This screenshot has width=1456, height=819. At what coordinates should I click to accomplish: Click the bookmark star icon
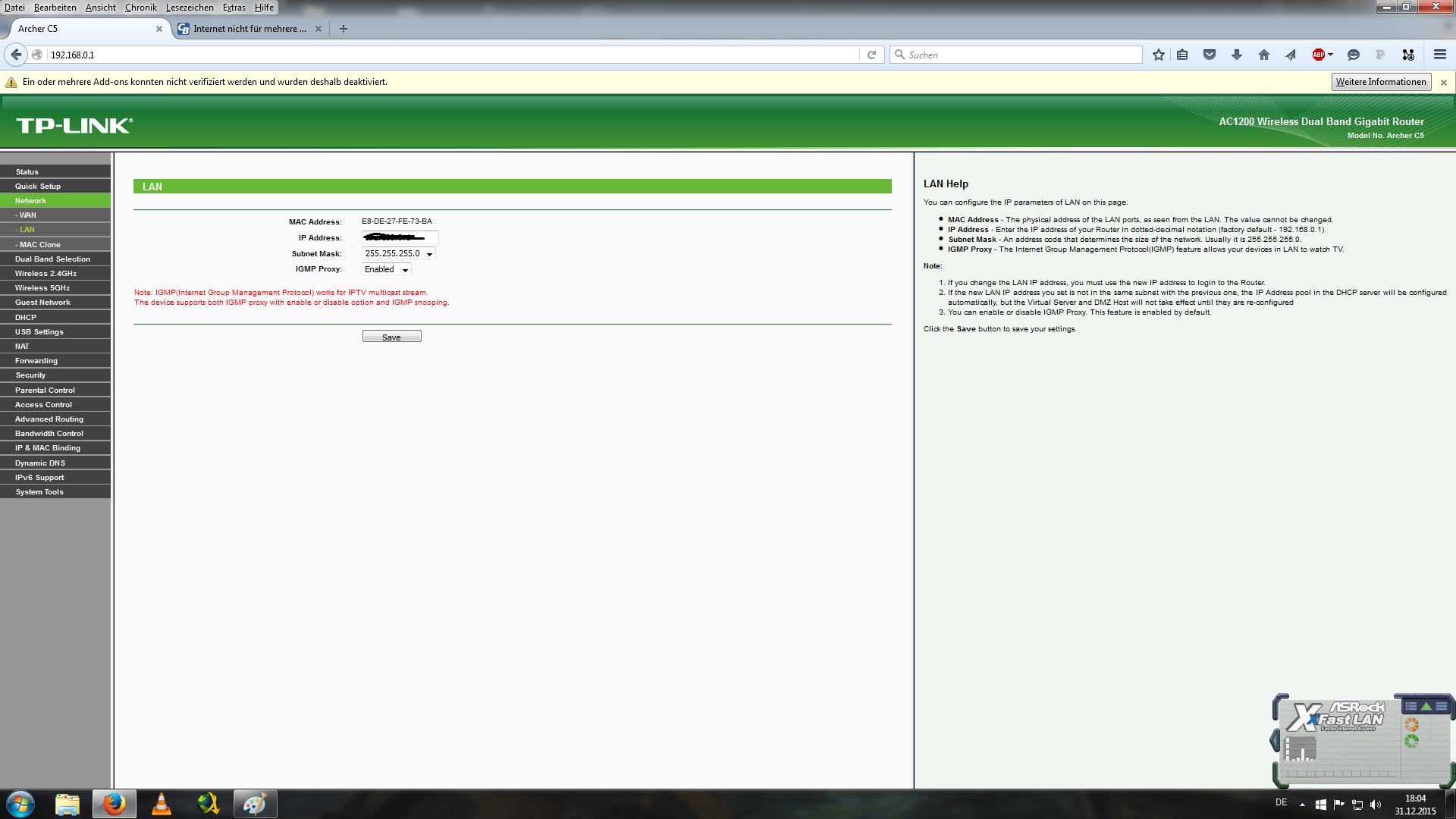1158,55
